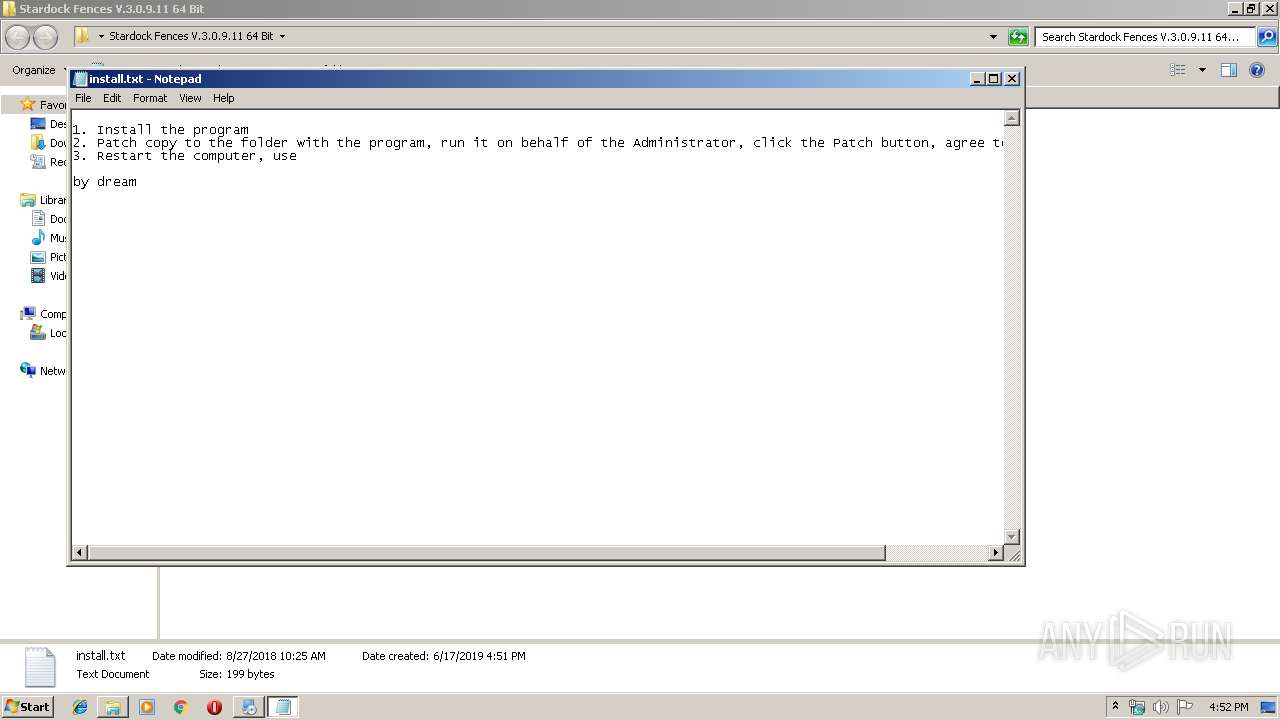Click the Stardock Fences breadcrumb in address bar
The image size is (1280, 720).
[x=191, y=36]
